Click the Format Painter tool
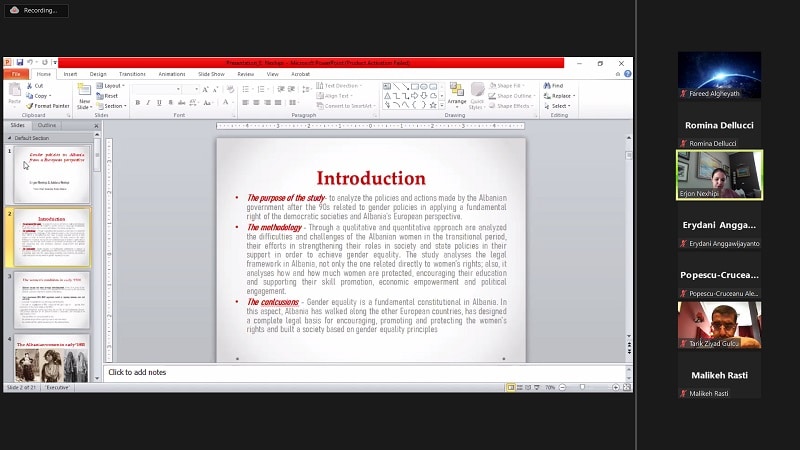 coord(47,106)
